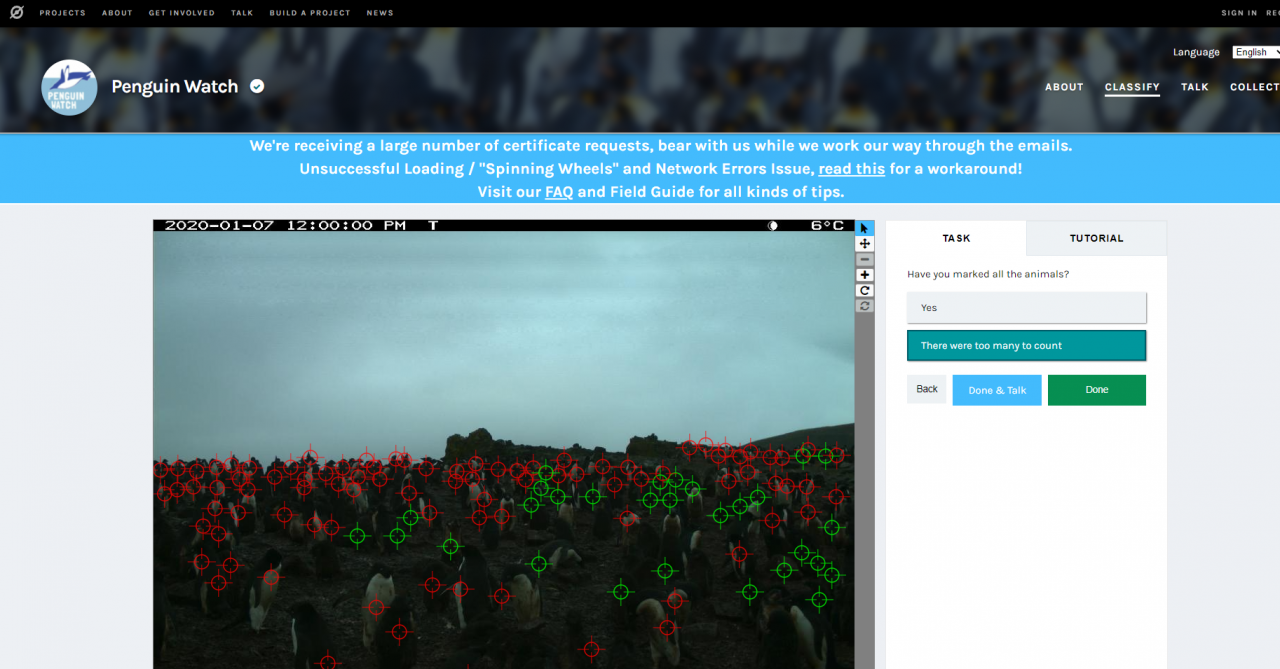Reset the subject image view
The width and height of the screenshot is (1280, 669).
(x=865, y=306)
